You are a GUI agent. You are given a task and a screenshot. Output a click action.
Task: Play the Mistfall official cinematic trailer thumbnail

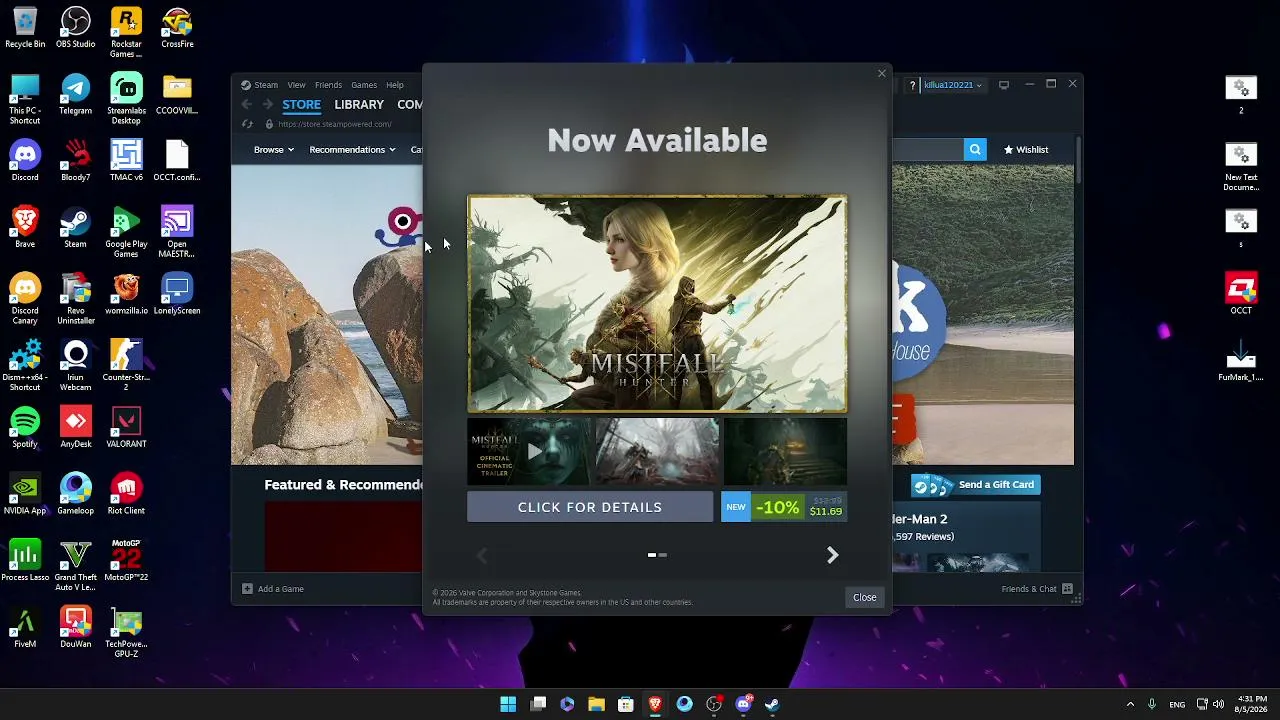[529, 451]
